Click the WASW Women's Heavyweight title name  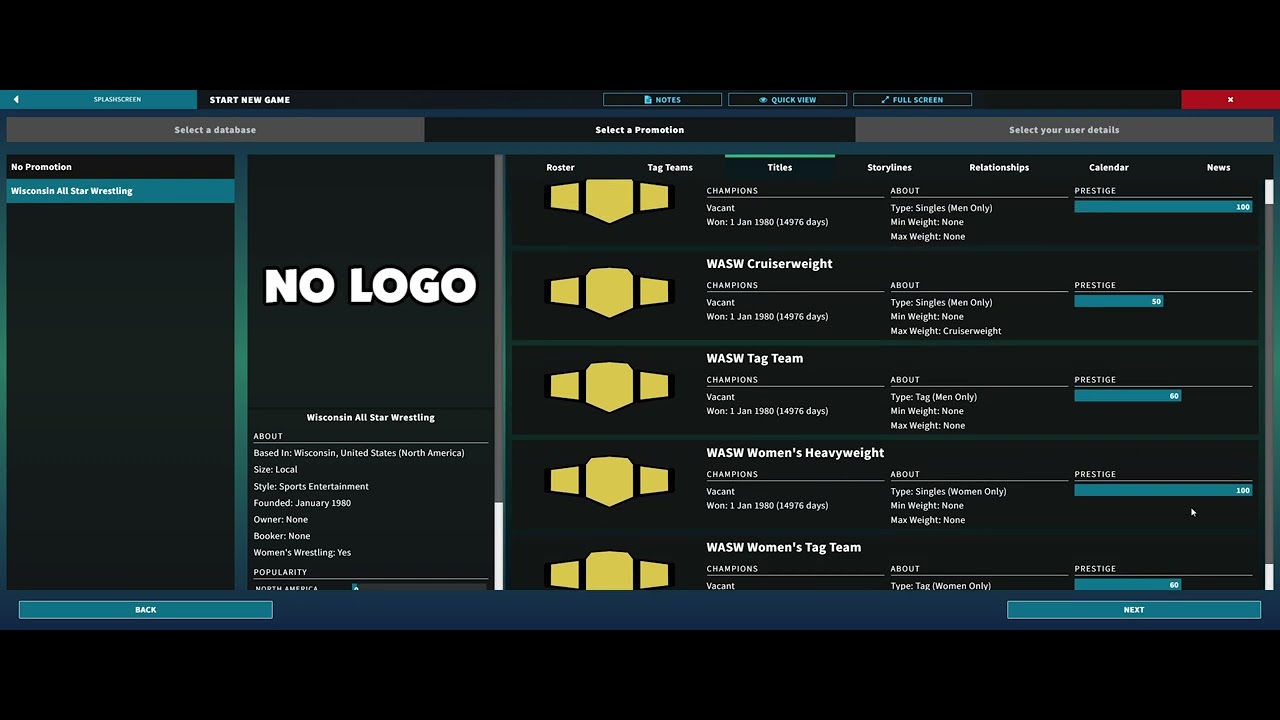click(x=795, y=453)
